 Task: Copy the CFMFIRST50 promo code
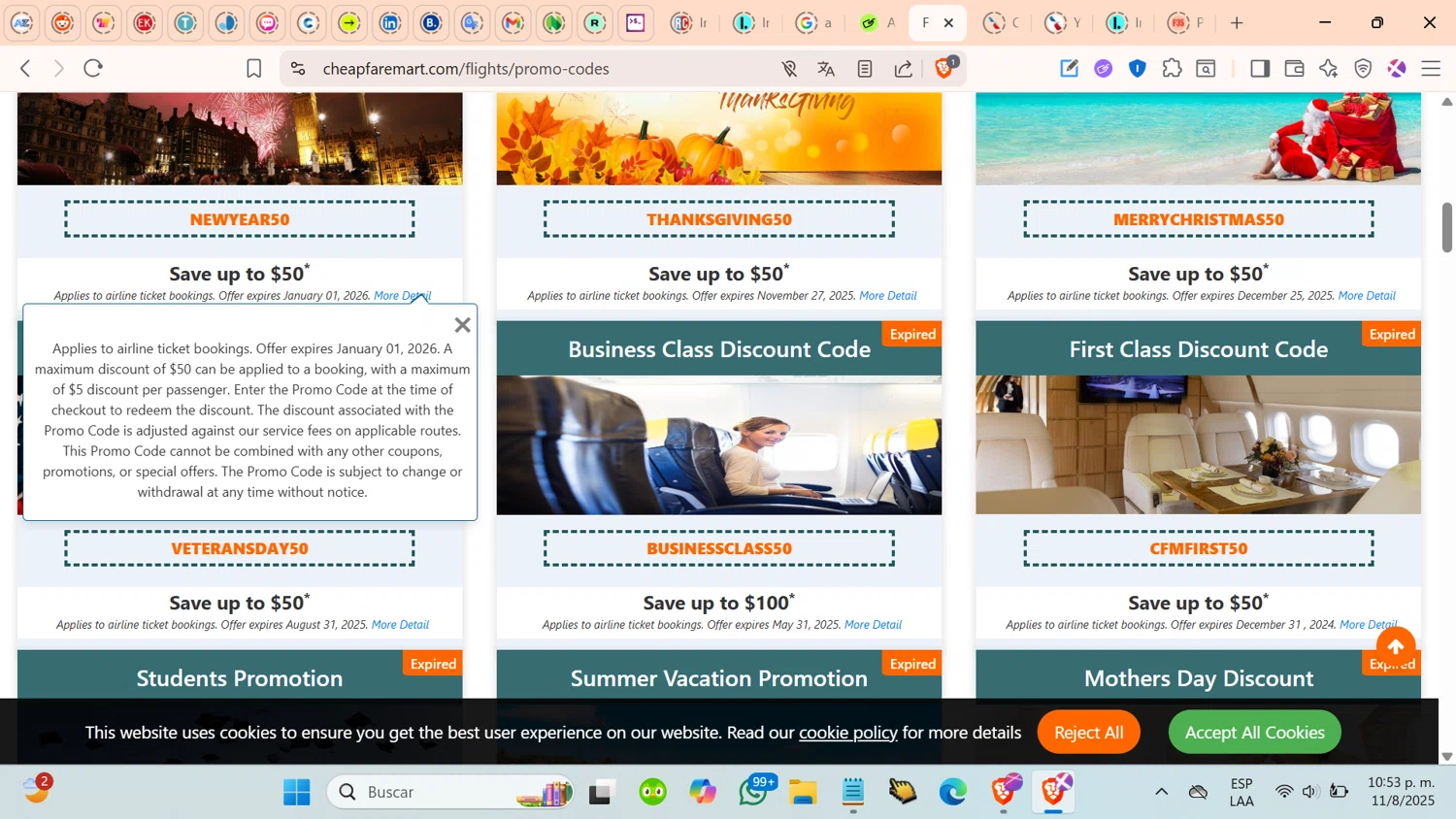(1199, 548)
